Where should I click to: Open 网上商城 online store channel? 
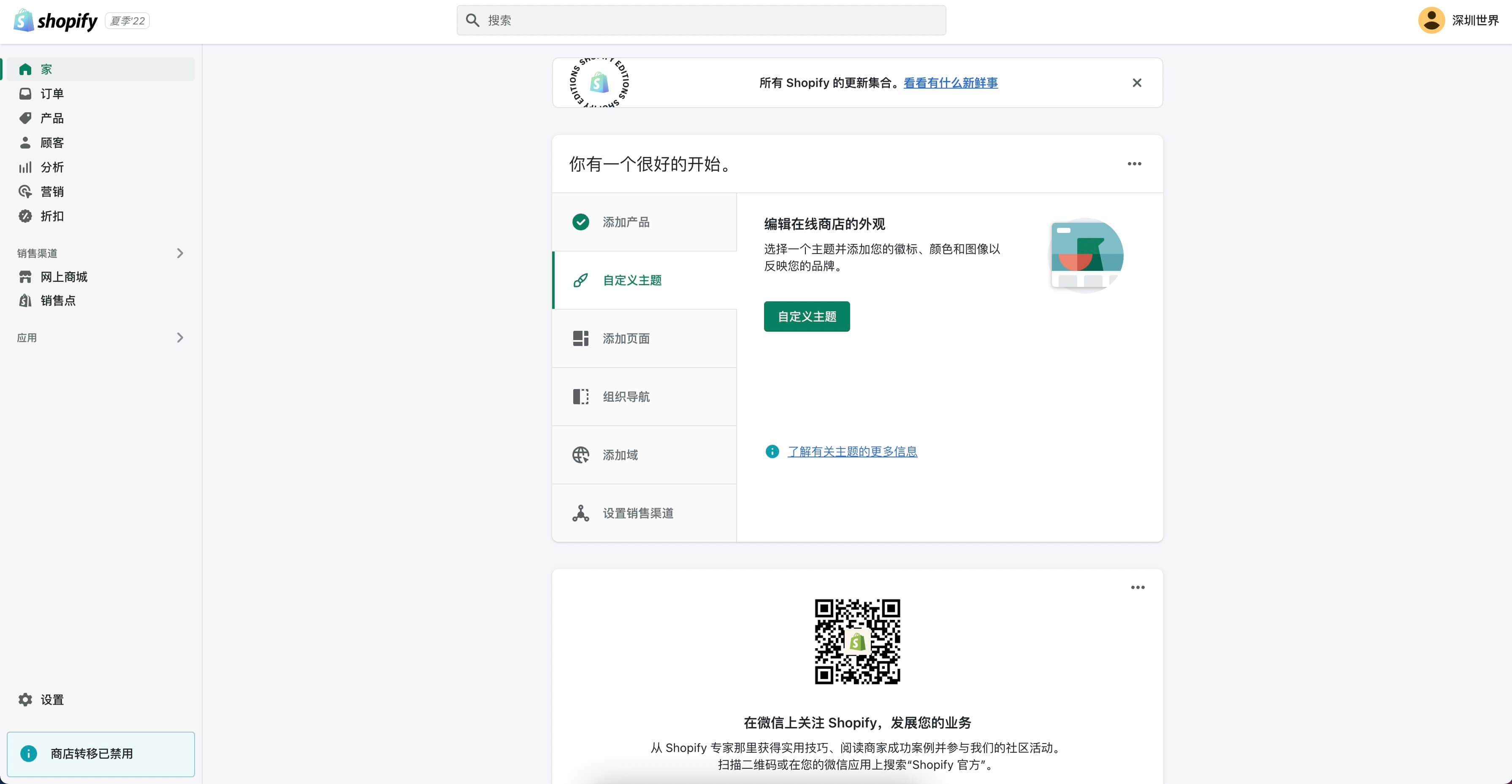tap(63, 276)
